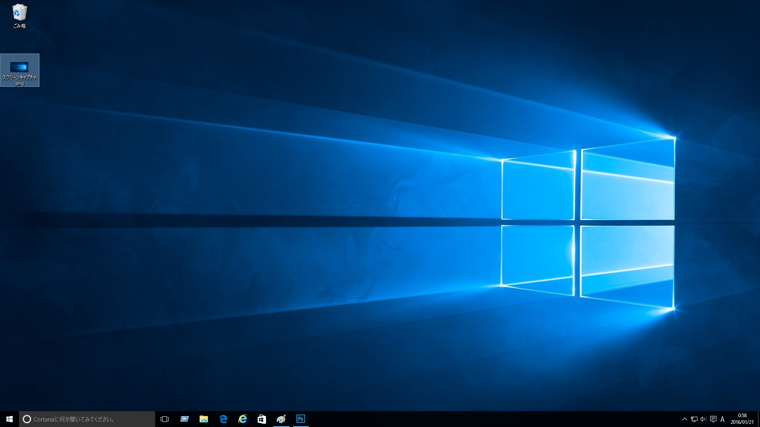Viewport: 760px width, 427px height.
Task: Open the Action Center notifications icon
Action: (x=713, y=419)
